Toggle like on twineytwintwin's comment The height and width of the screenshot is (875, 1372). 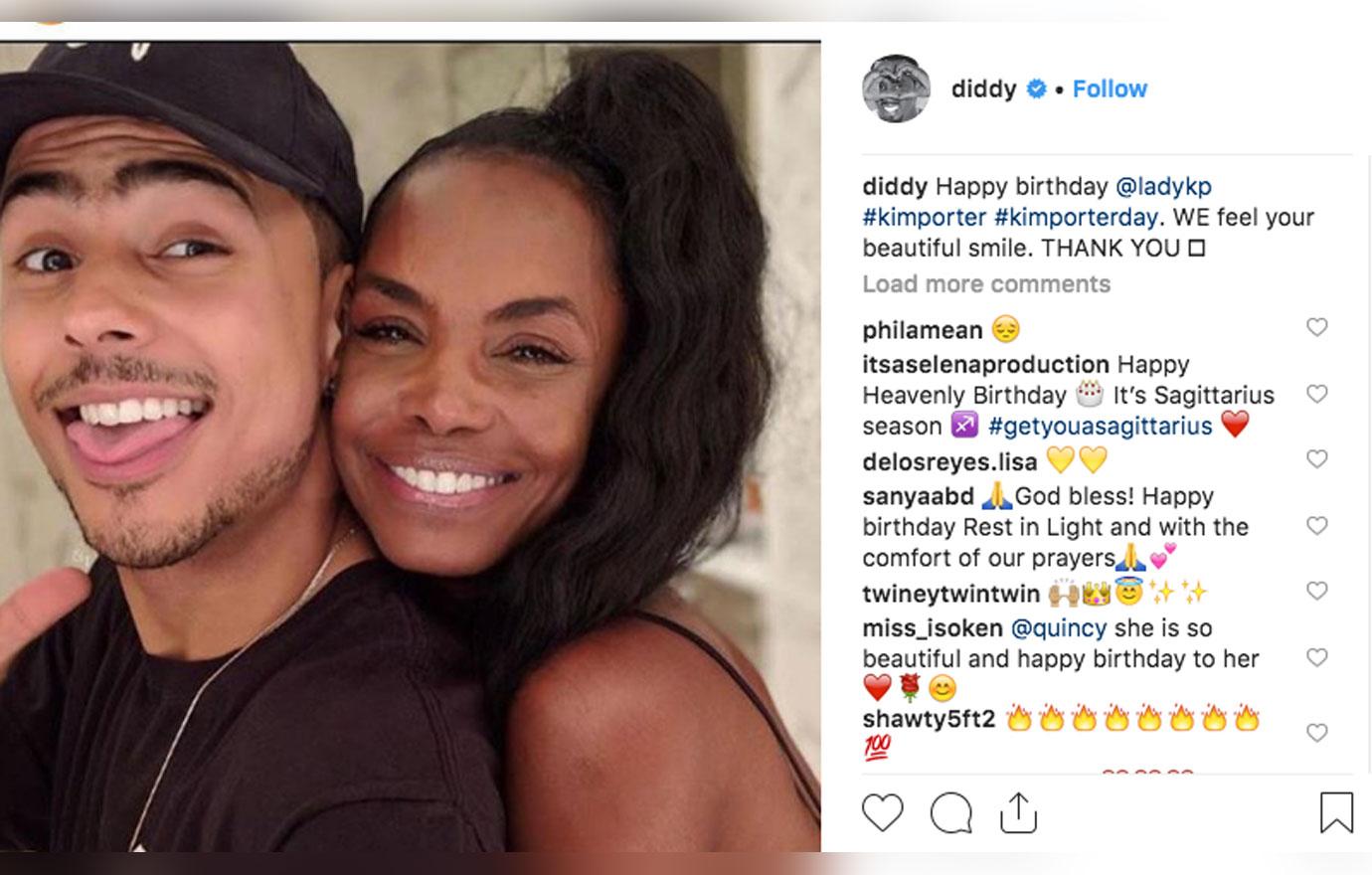(1317, 591)
